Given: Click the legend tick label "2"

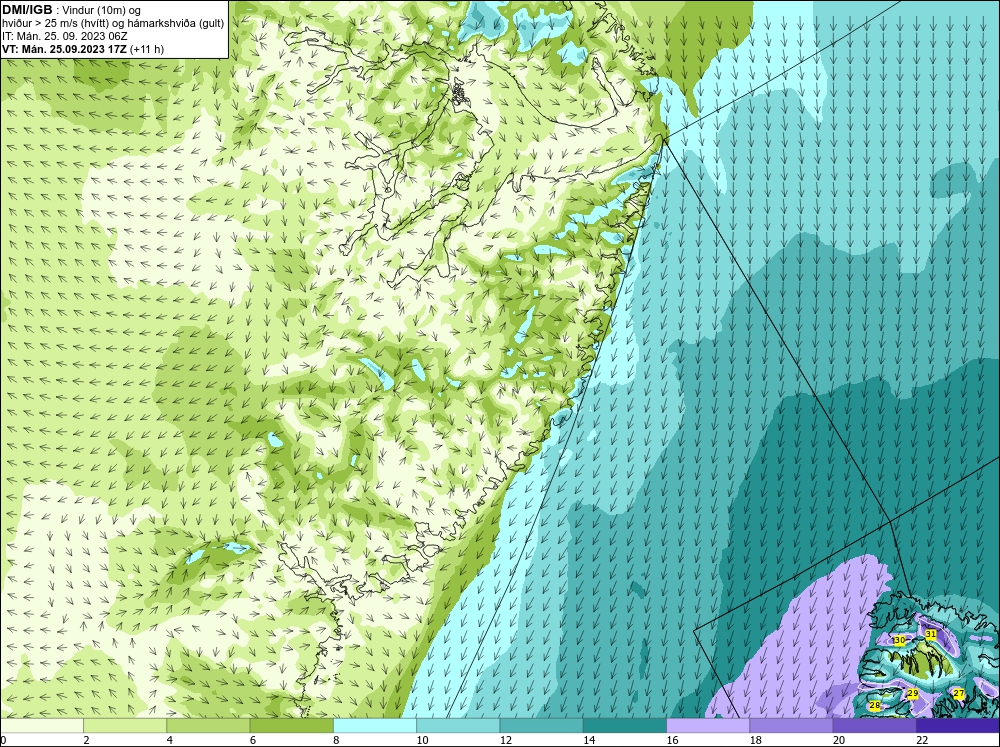Looking at the screenshot, I should (x=86, y=740).
